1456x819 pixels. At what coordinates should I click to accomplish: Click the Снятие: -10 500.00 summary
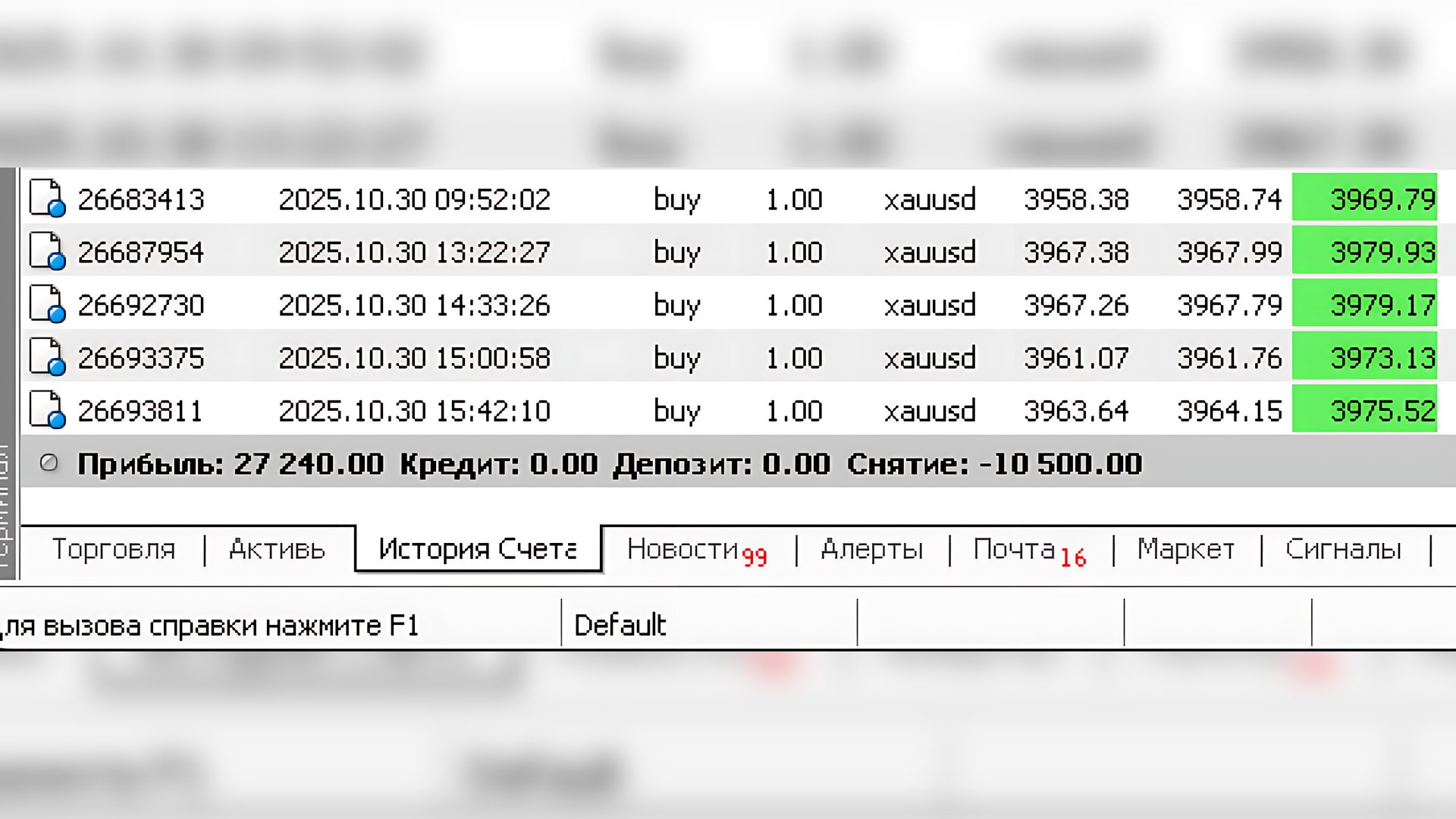click(995, 464)
